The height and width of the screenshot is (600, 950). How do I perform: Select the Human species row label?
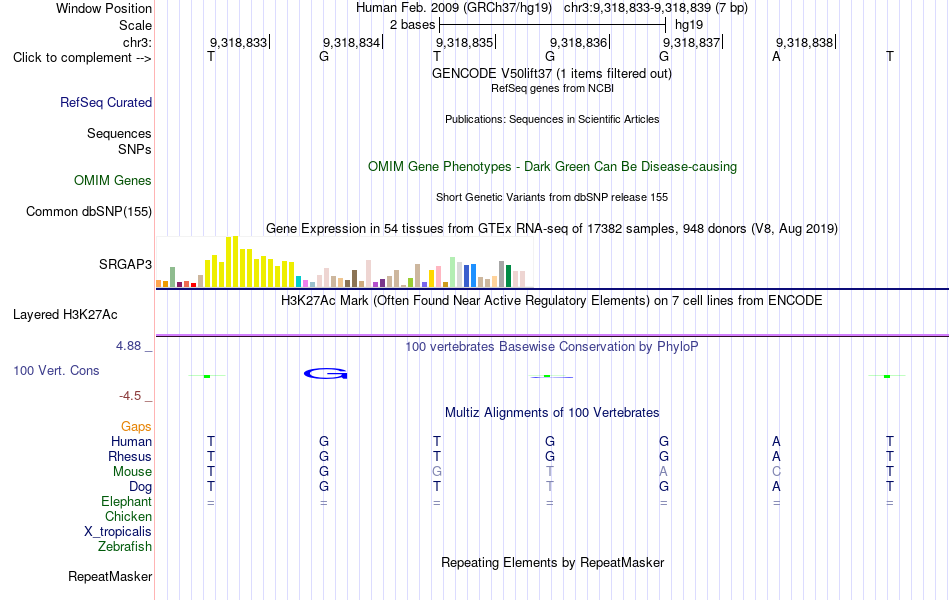point(131,441)
